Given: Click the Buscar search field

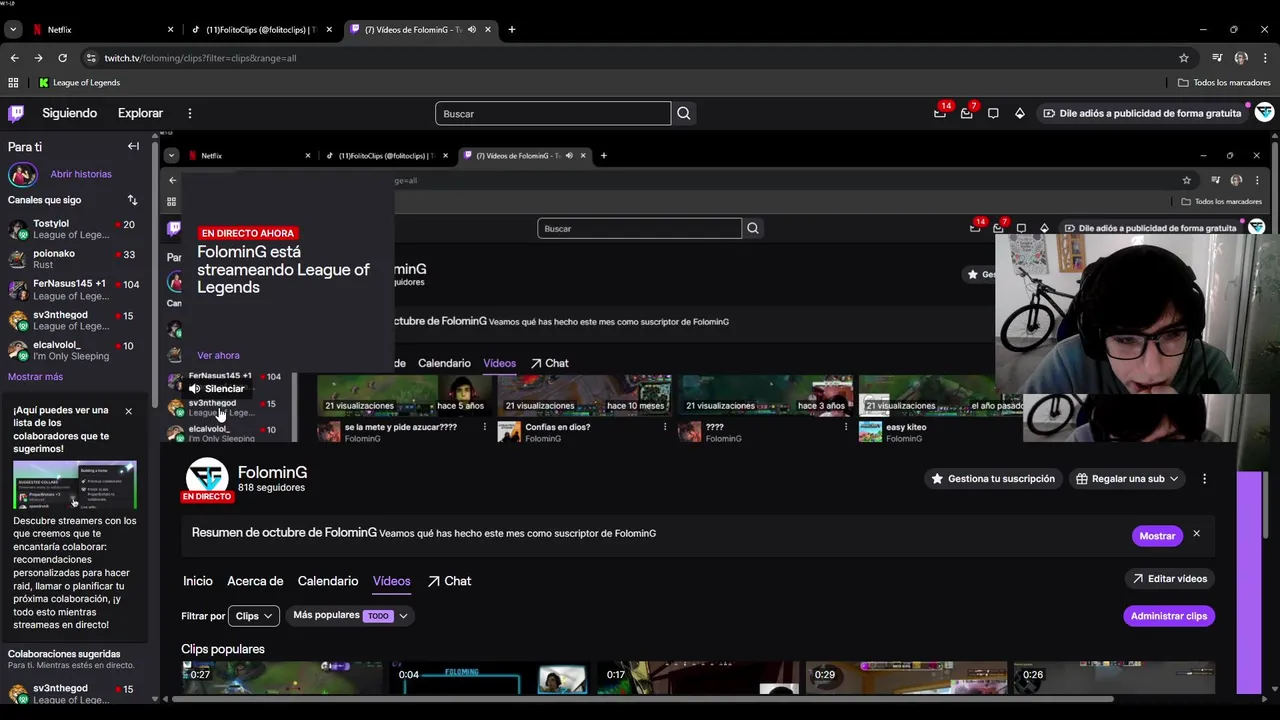Looking at the screenshot, I should [x=553, y=113].
